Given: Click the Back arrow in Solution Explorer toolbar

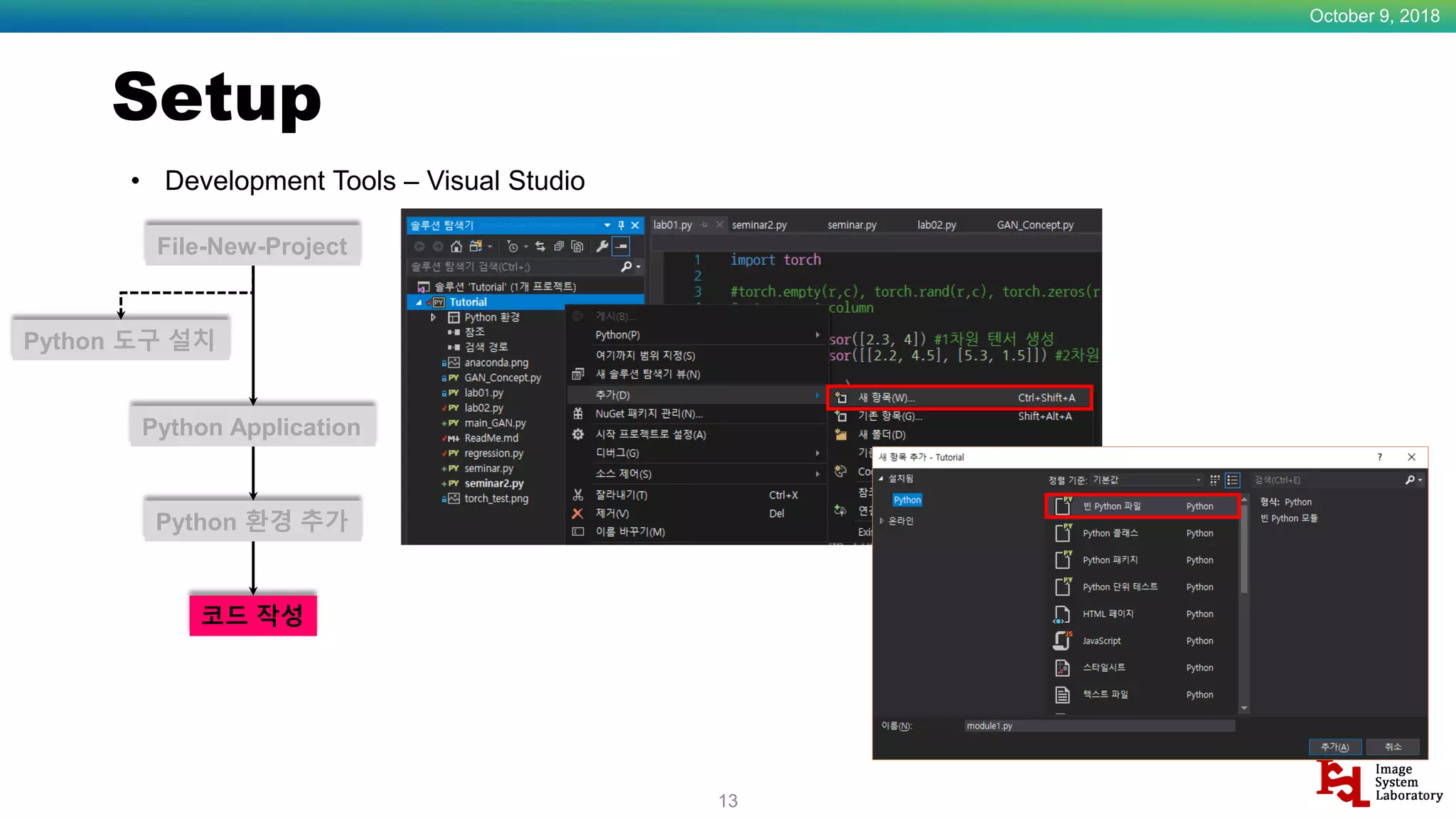Looking at the screenshot, I should tap(419, 246).
